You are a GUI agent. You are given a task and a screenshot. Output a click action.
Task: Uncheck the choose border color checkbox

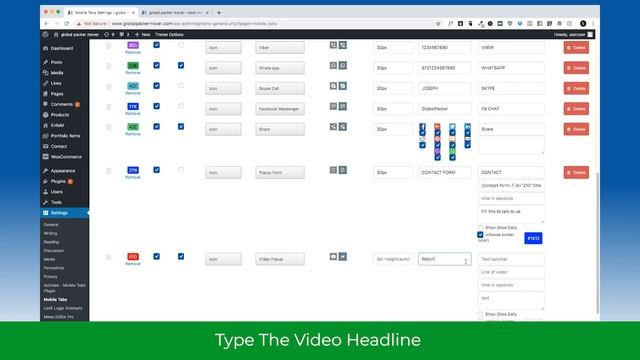pos(480,235)
